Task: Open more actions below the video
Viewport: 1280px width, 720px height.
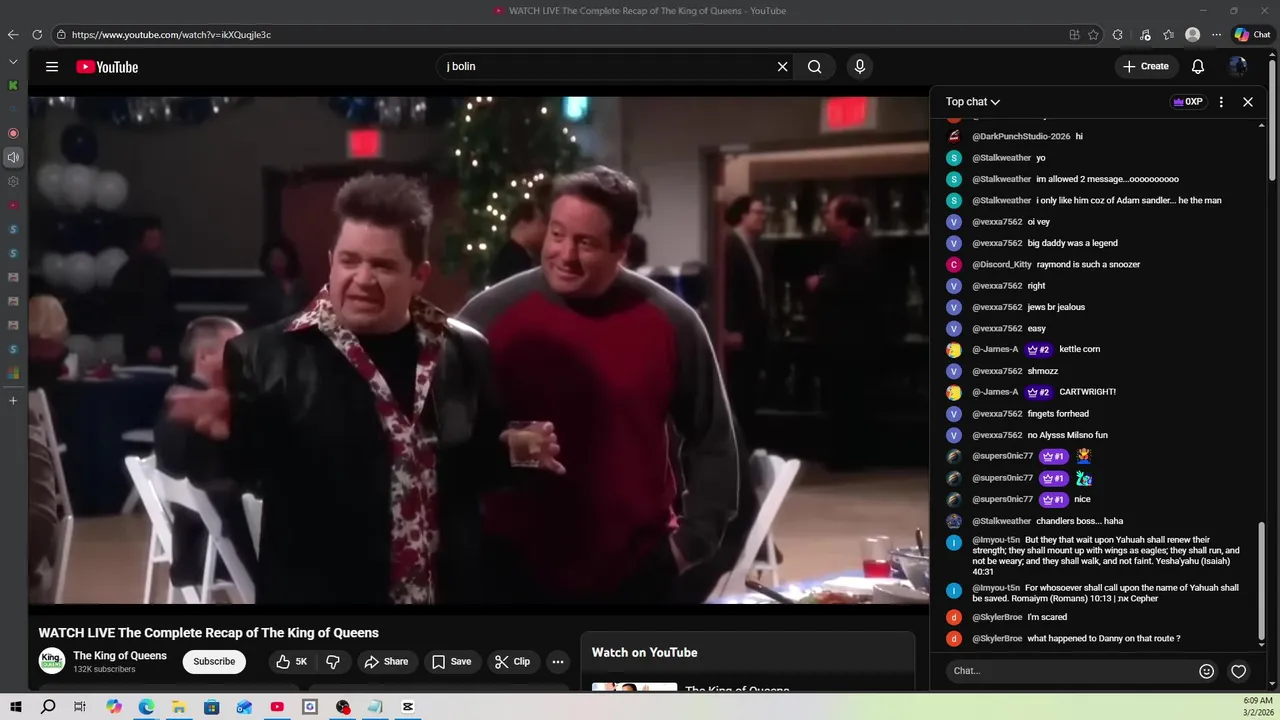Action: click(558, 662)
